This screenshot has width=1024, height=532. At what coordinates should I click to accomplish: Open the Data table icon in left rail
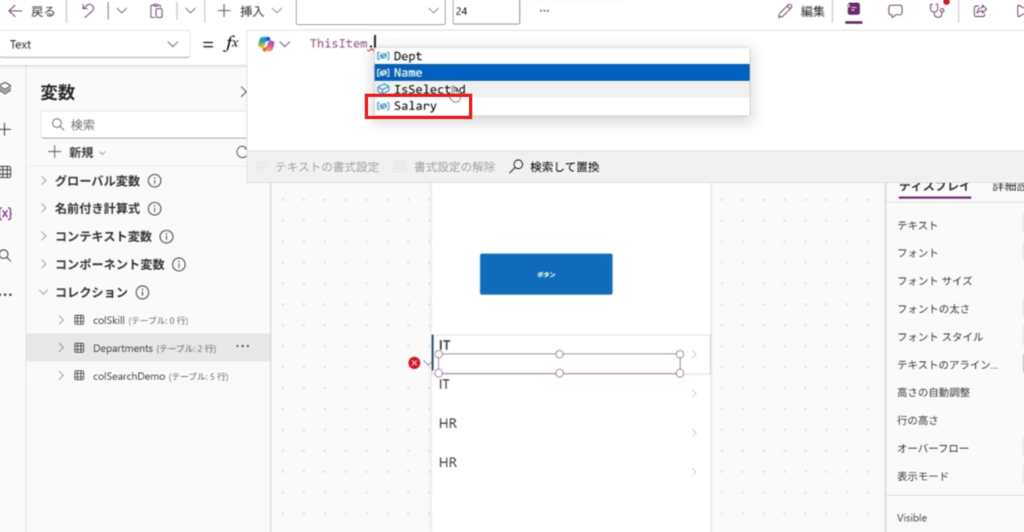(6, 172)
